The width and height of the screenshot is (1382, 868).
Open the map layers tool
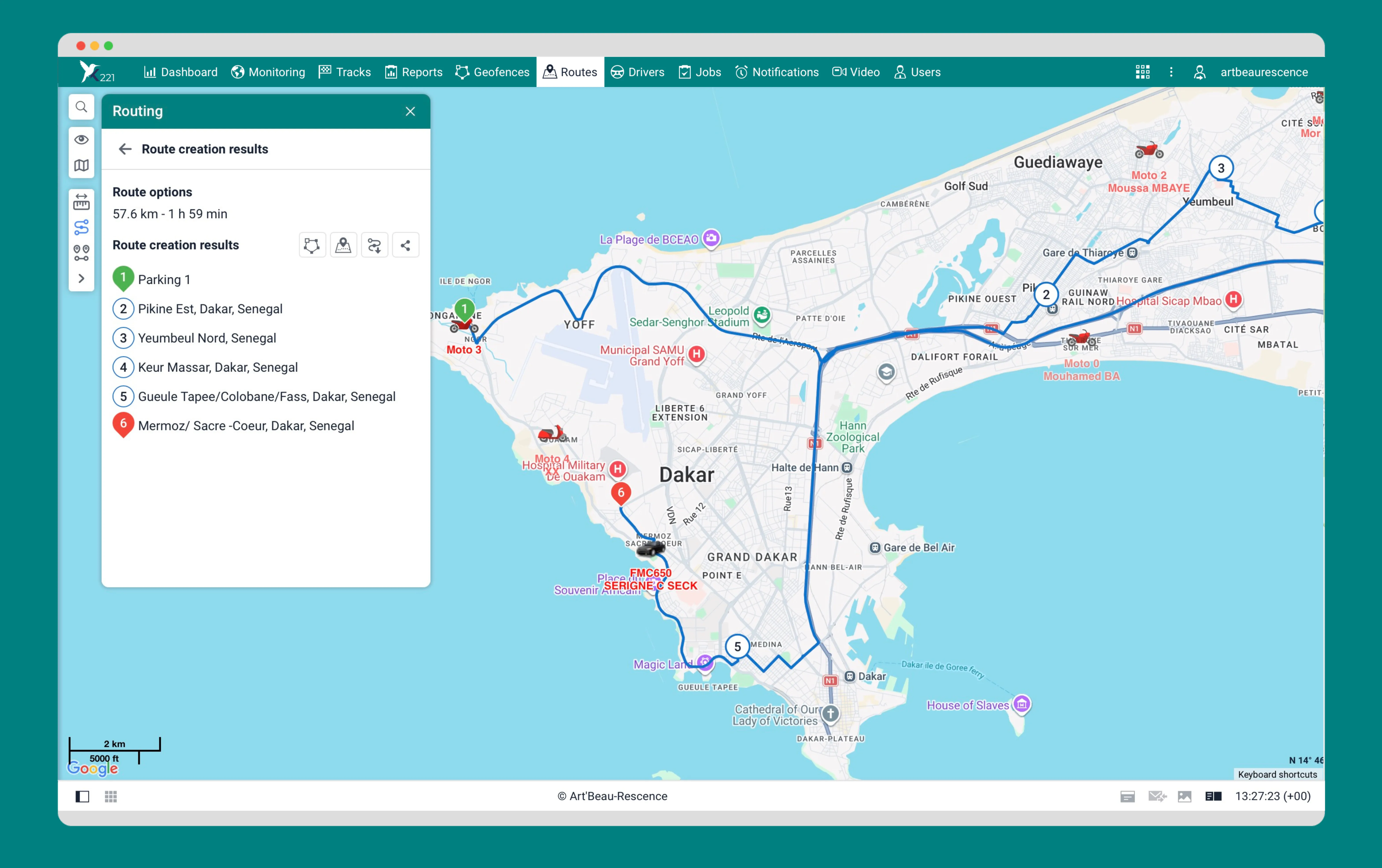[x=82, y=166]
